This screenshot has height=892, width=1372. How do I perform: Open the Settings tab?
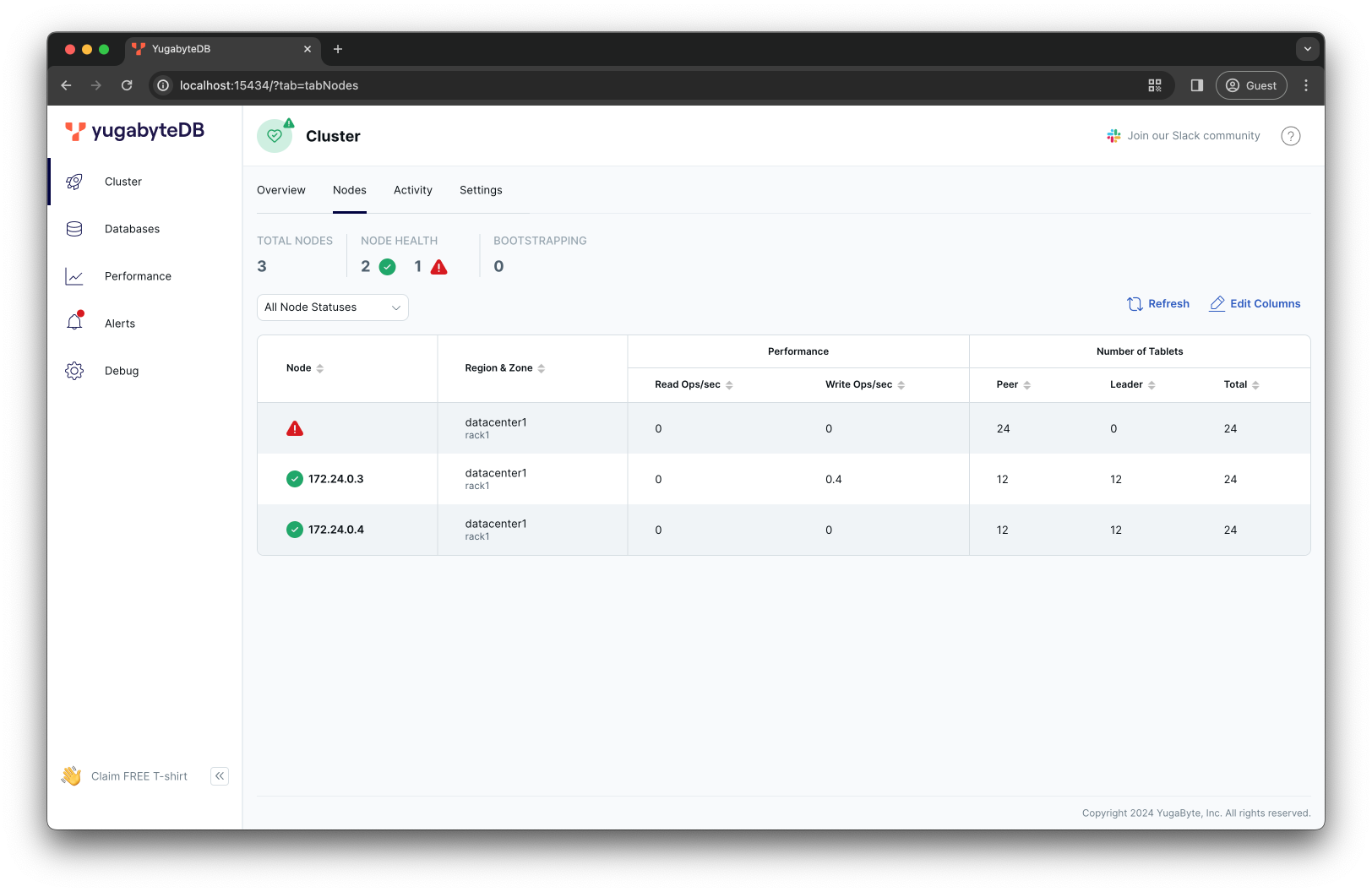point(481,190)
